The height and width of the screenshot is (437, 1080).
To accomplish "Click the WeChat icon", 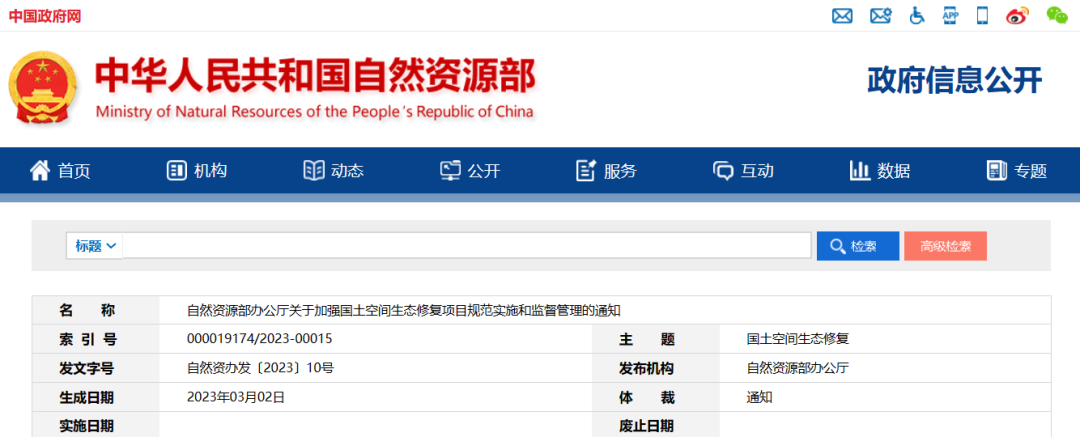I will click(x=1057, y=16).
